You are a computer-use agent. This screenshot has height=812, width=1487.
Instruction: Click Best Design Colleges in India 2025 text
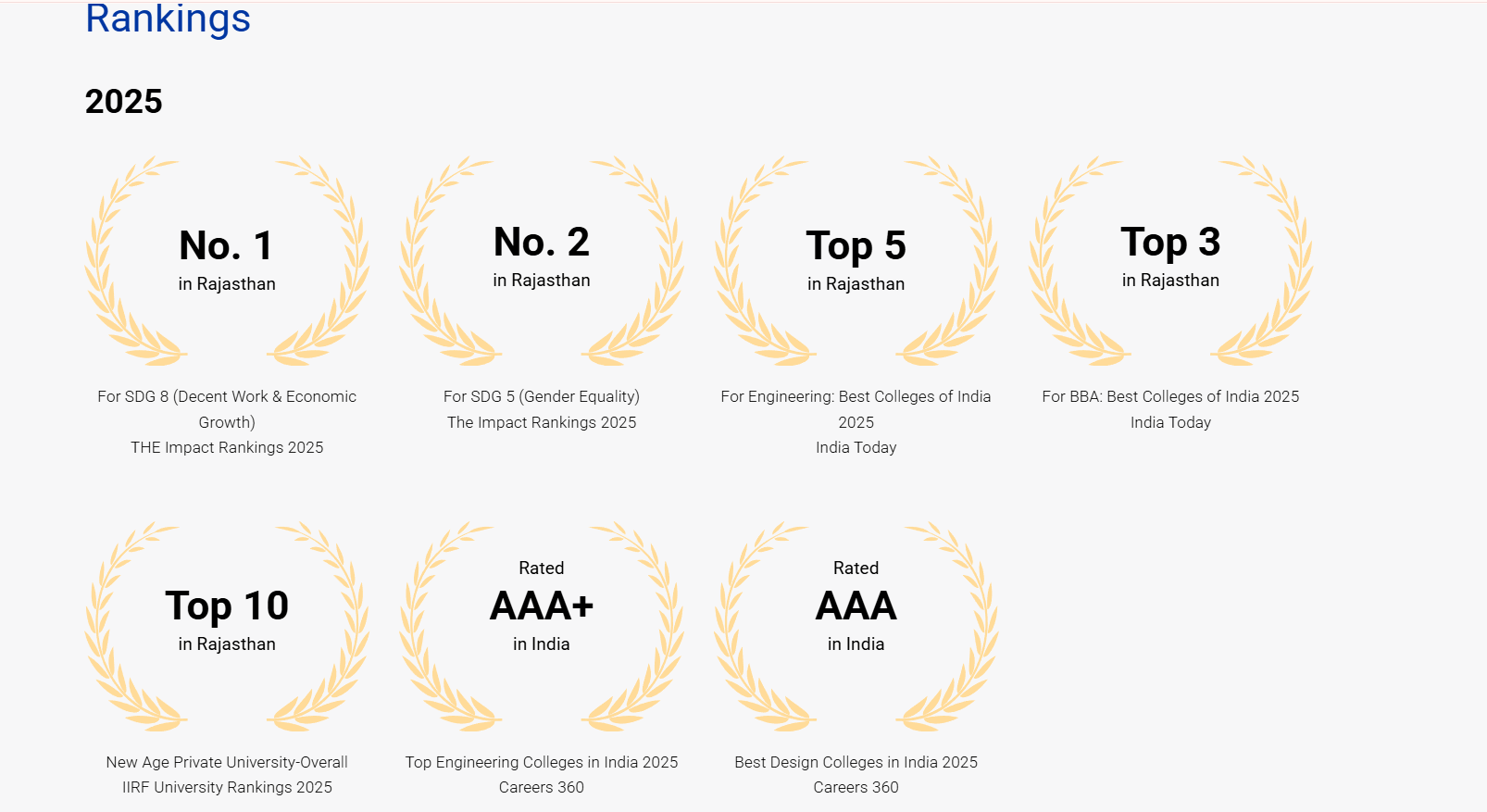(x=856, y=762)
